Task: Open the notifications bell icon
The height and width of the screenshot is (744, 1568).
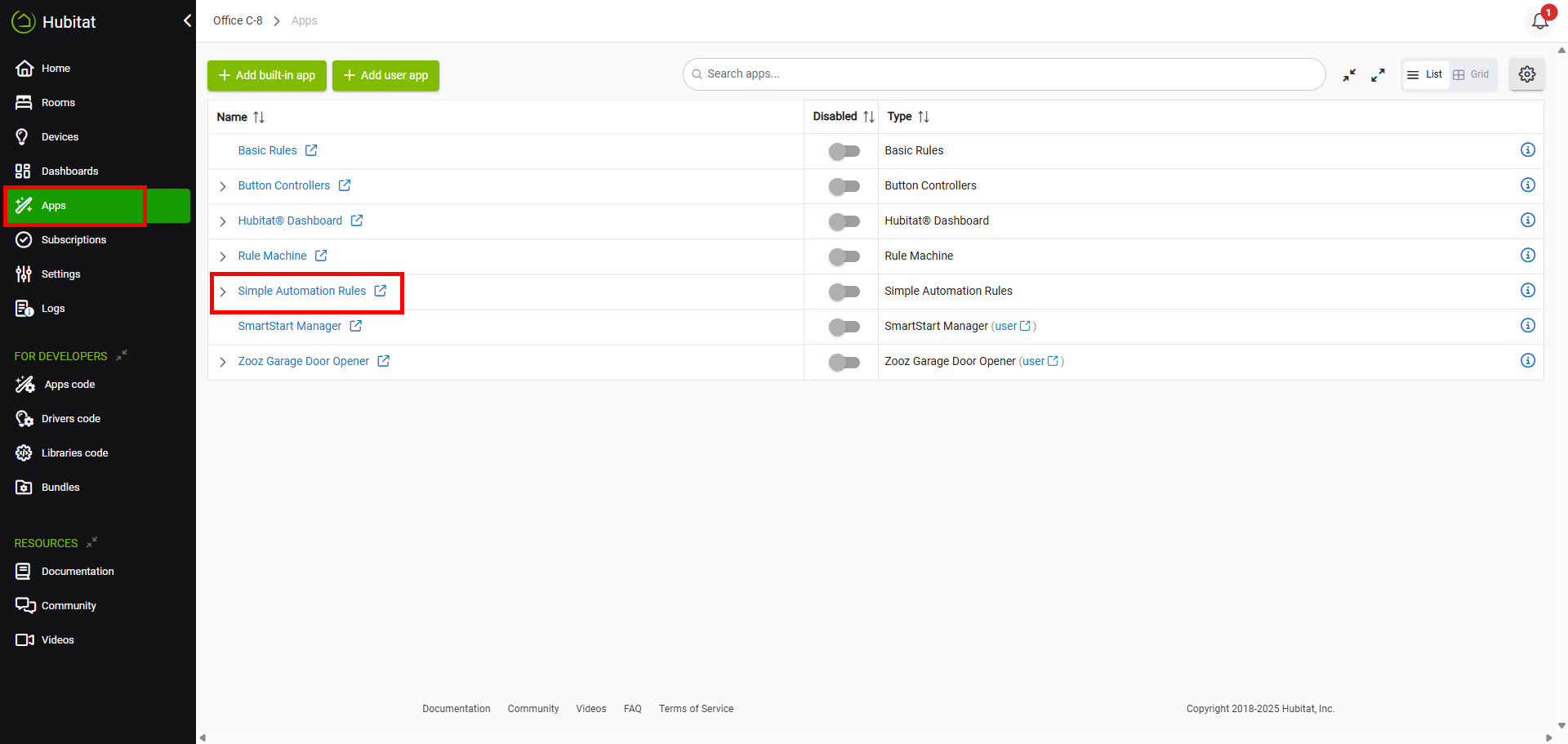Action: pos(1540,20)
